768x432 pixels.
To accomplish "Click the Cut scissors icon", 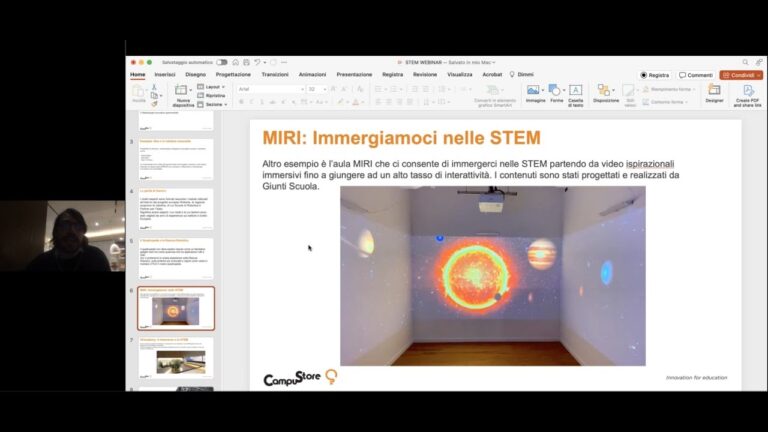I will (154, 87).
